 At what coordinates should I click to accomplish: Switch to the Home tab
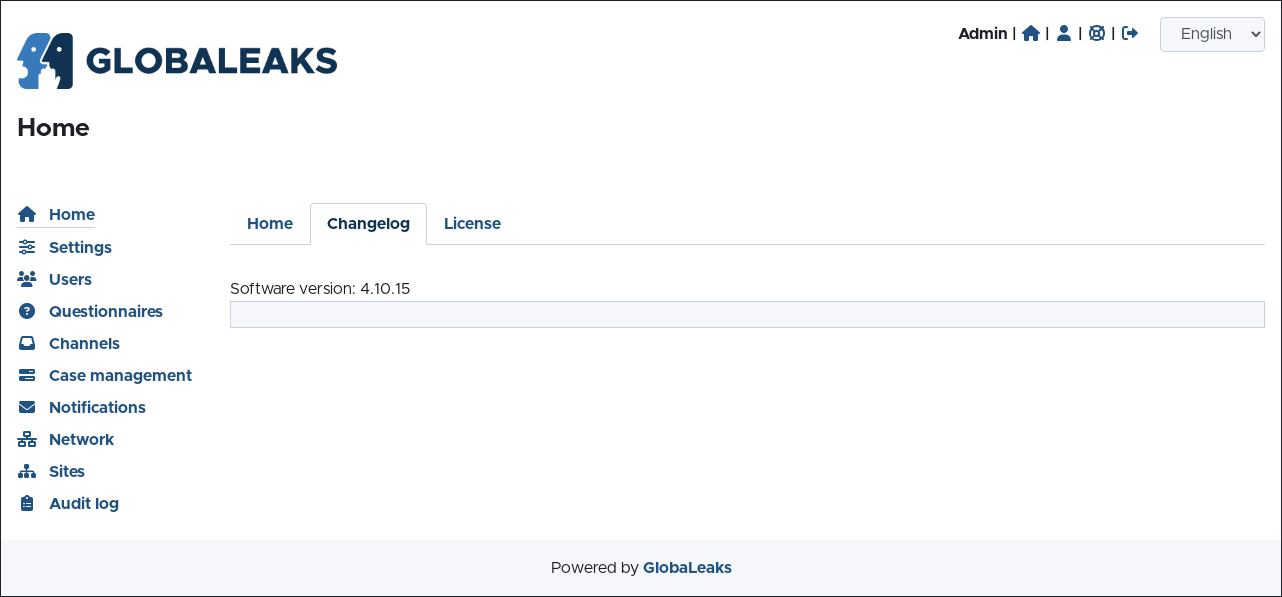click(270, 223)
